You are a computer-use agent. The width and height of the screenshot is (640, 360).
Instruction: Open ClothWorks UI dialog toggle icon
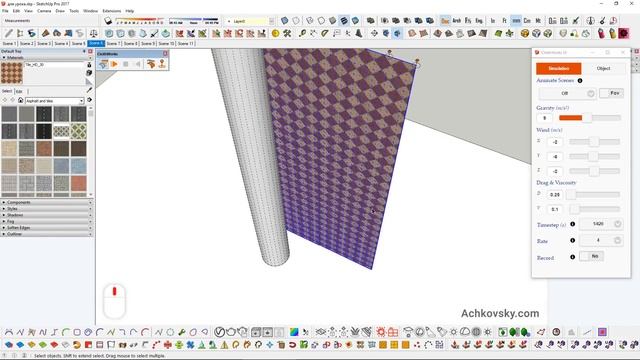pos(103,64)
